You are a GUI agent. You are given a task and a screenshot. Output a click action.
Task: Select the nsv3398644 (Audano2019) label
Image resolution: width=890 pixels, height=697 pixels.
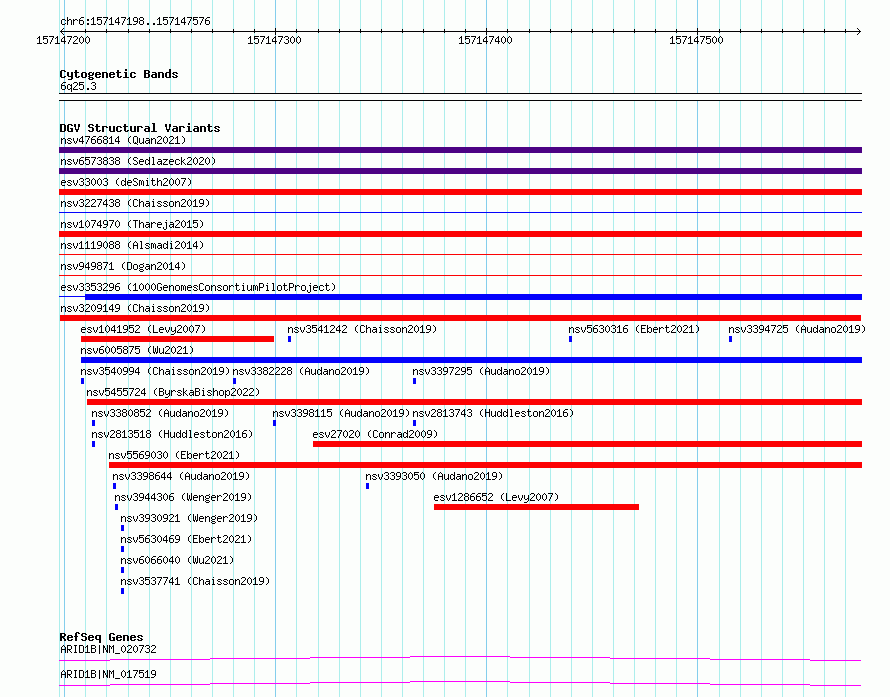[181, 476]
